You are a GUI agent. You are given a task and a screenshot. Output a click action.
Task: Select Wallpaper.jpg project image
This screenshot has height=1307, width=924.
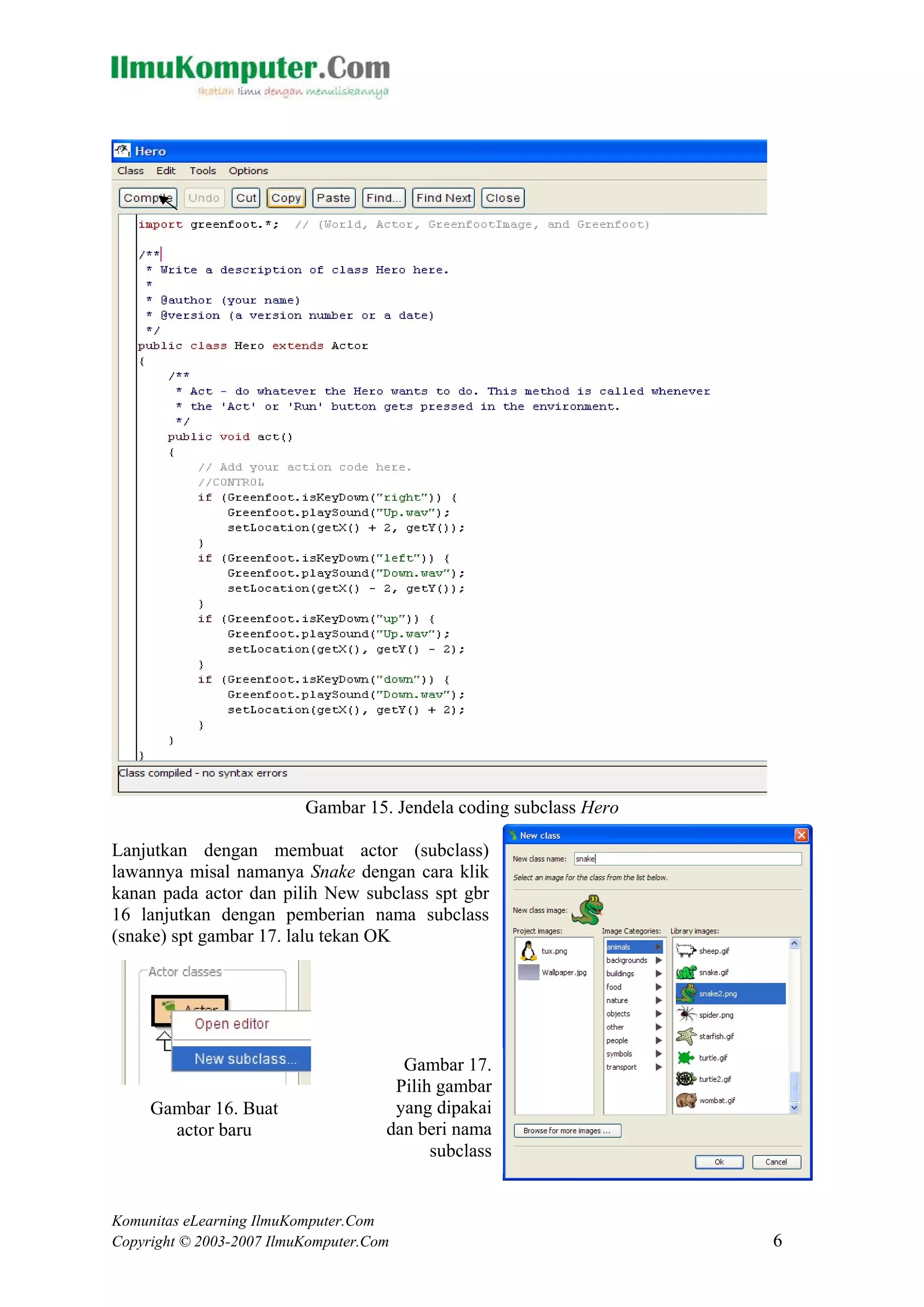click(x=553, y=972)
